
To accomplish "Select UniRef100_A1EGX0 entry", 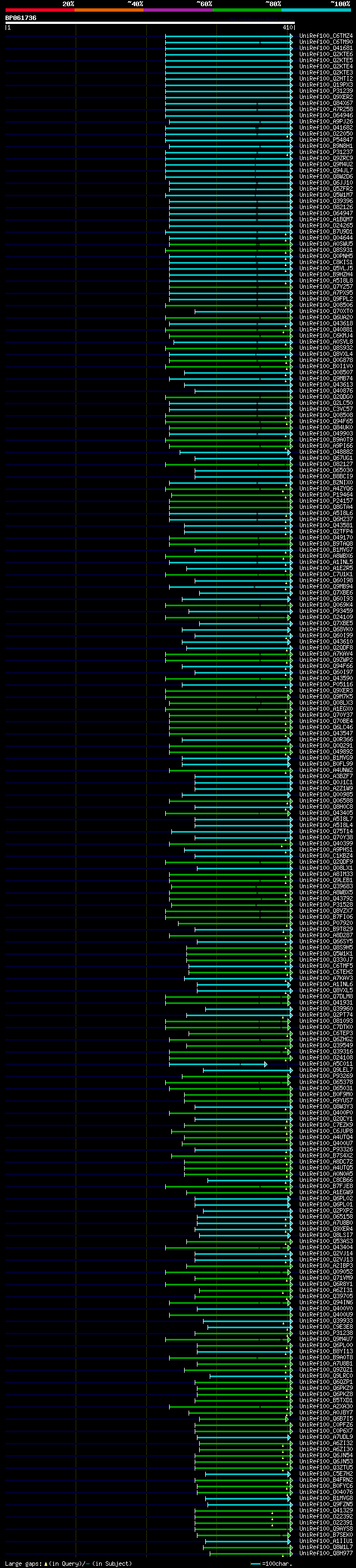I will tap(326, 709).
